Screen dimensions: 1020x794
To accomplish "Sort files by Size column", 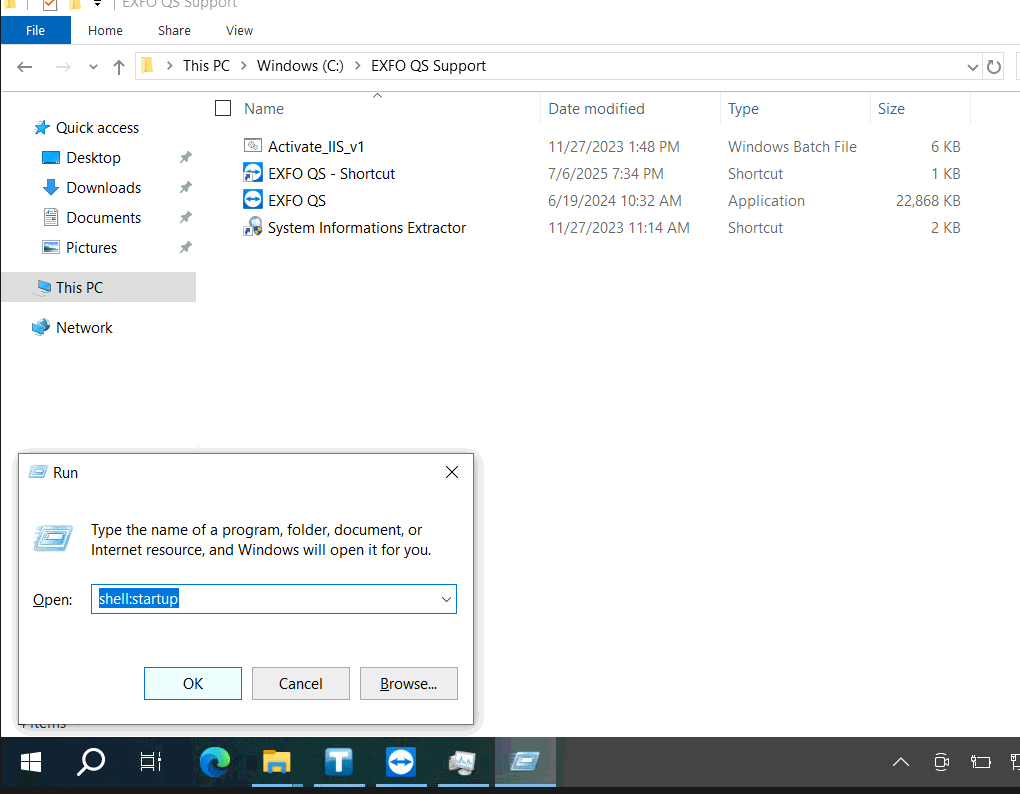I will [x=891, y=109].
